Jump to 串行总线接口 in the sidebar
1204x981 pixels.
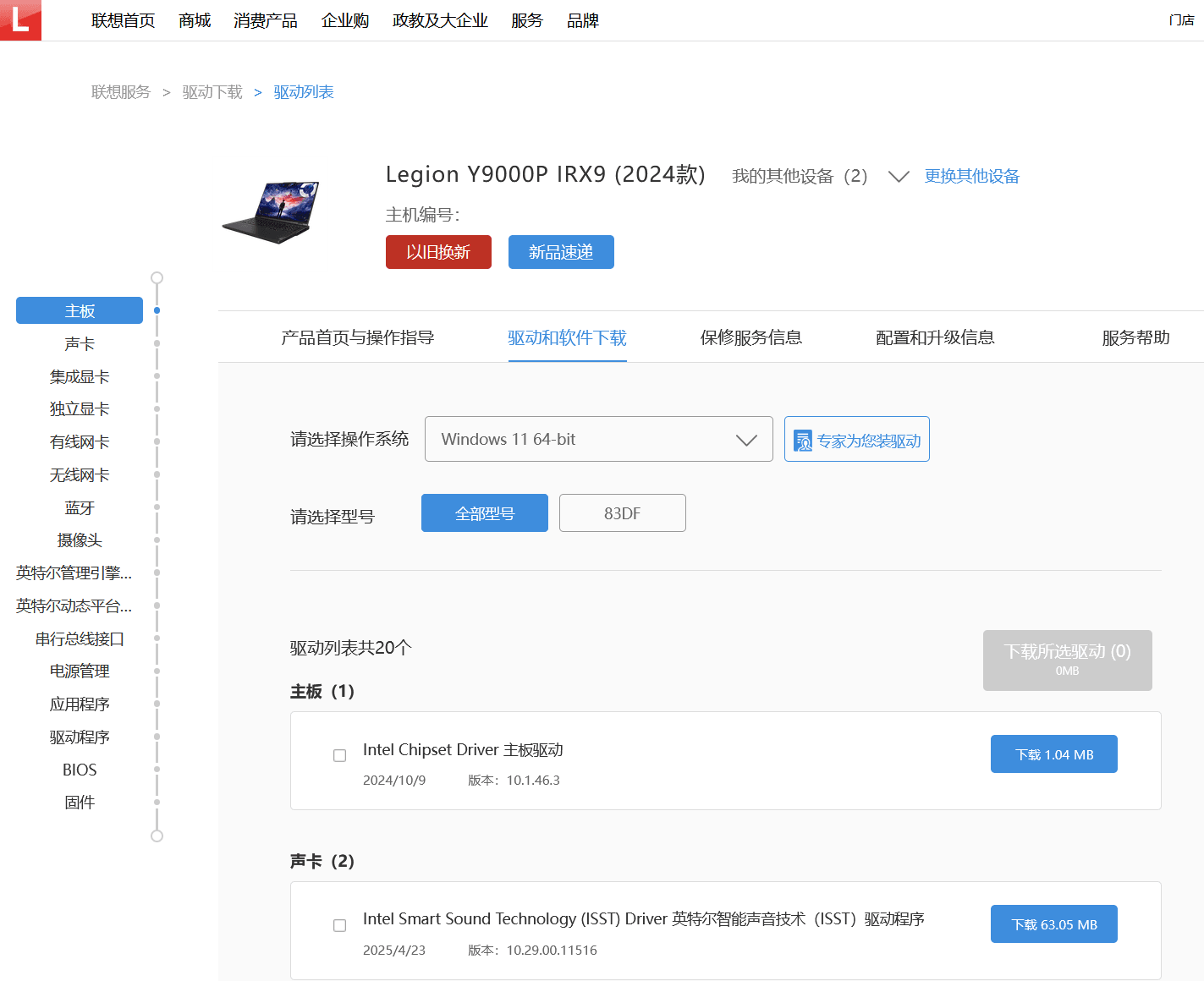point(80,638)
